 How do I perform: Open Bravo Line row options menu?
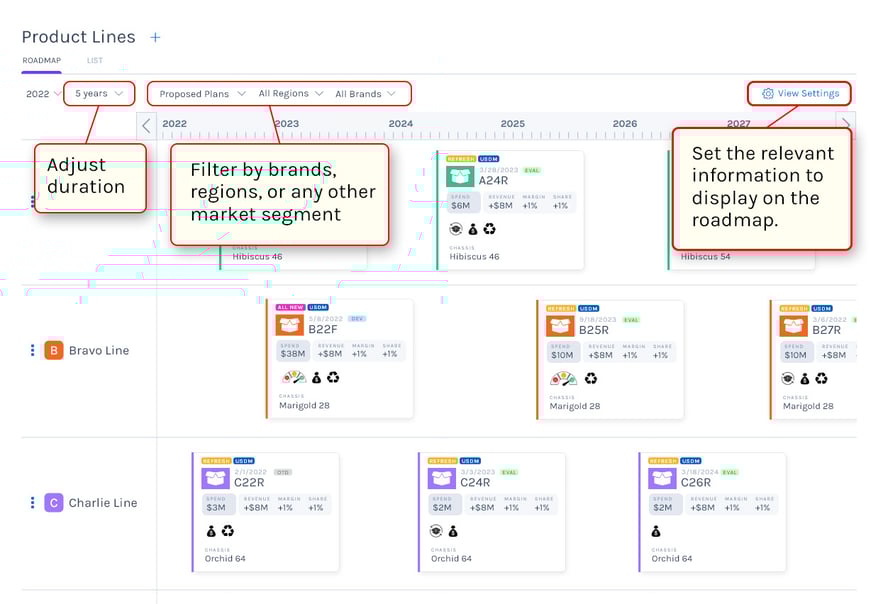pos(32,350)
